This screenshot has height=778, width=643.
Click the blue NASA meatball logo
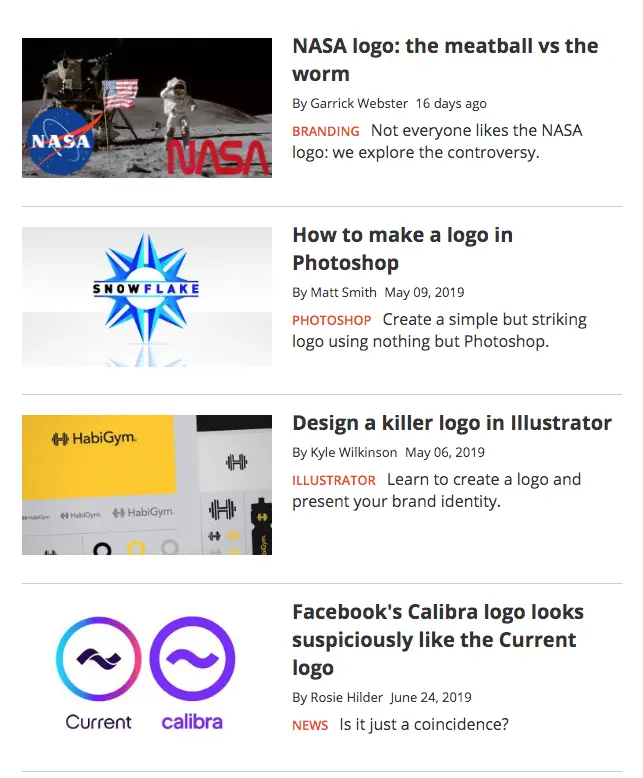tap(61, 142)
